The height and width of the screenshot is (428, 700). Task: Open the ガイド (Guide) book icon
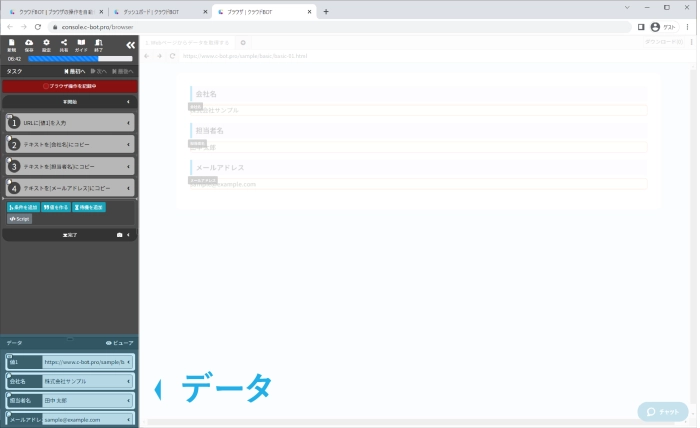pyautogui.click(x=81, y=44)
